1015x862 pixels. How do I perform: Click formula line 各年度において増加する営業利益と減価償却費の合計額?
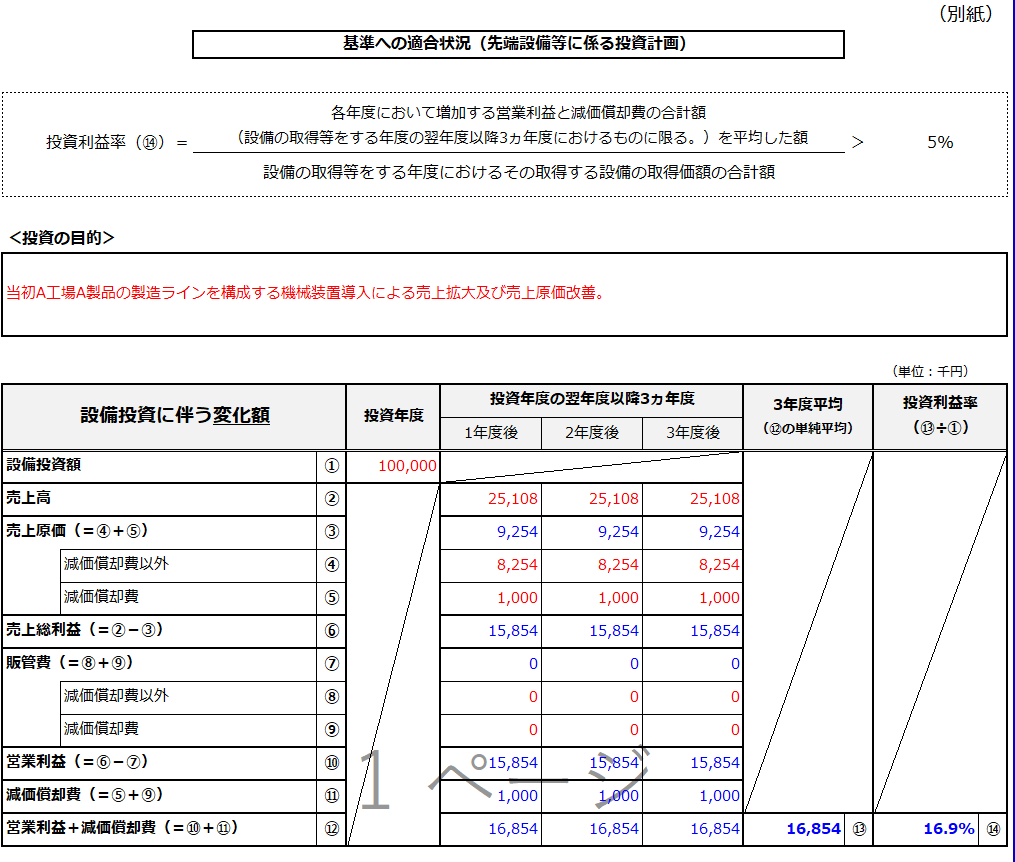(519, 113)
